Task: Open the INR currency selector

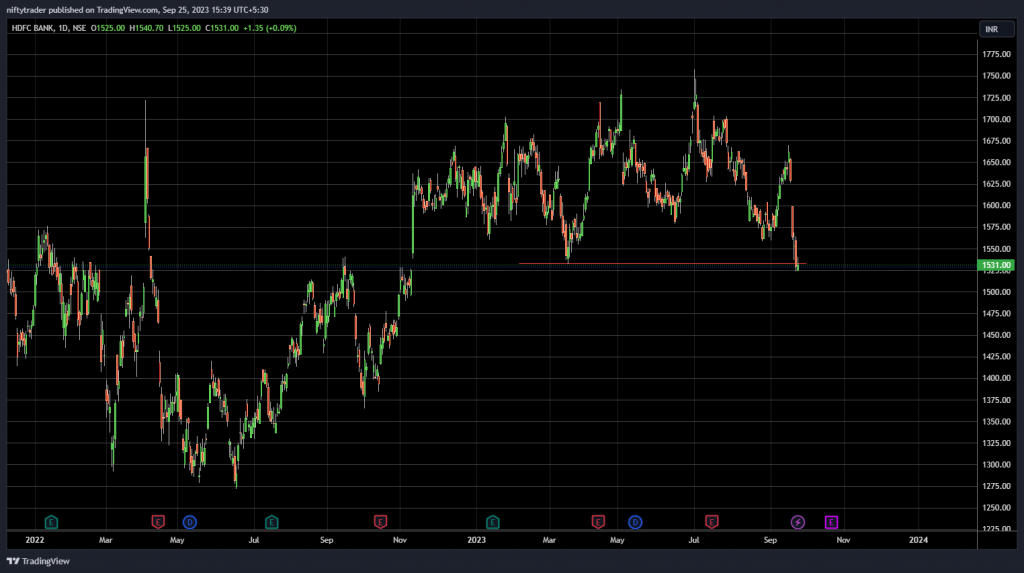Action: point(997,29)
